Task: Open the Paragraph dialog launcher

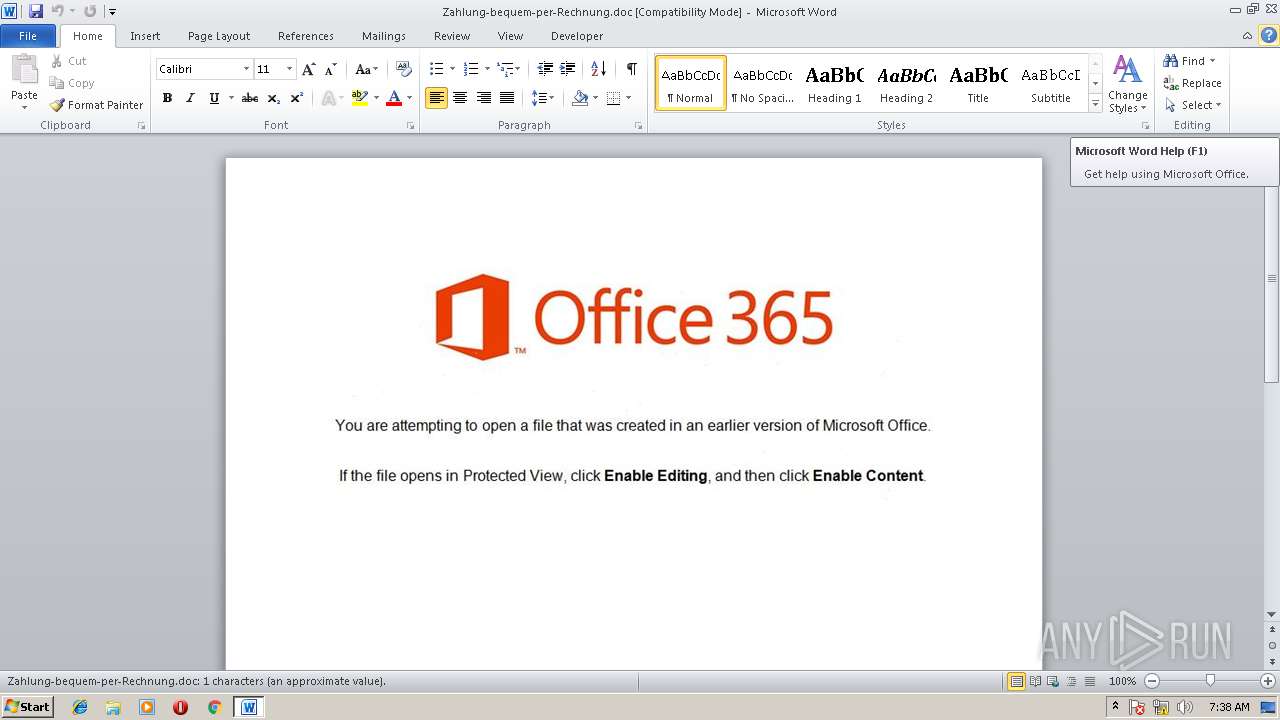Action: point(639,126)
